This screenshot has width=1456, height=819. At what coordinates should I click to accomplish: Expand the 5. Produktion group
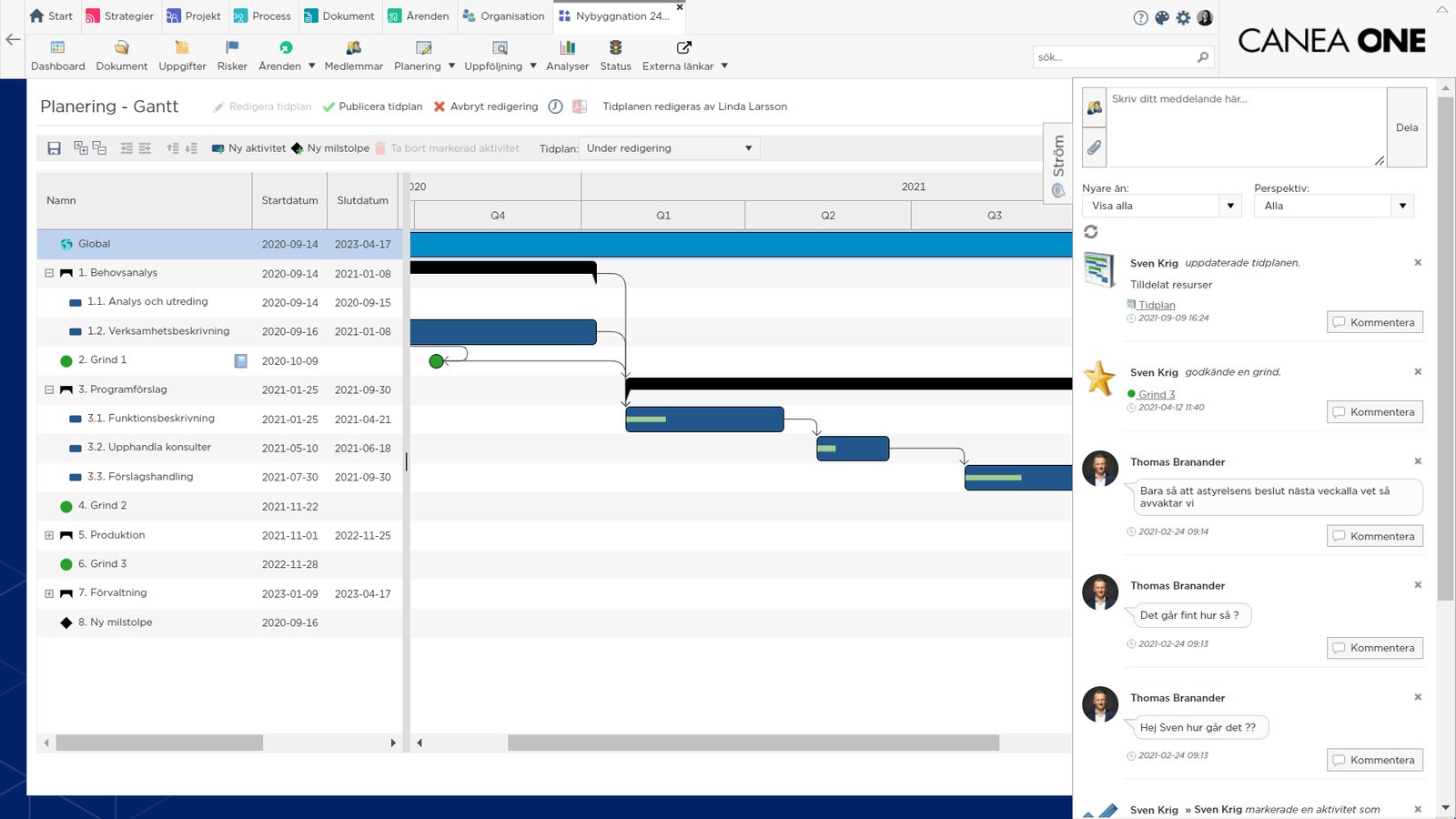(49, 535)
